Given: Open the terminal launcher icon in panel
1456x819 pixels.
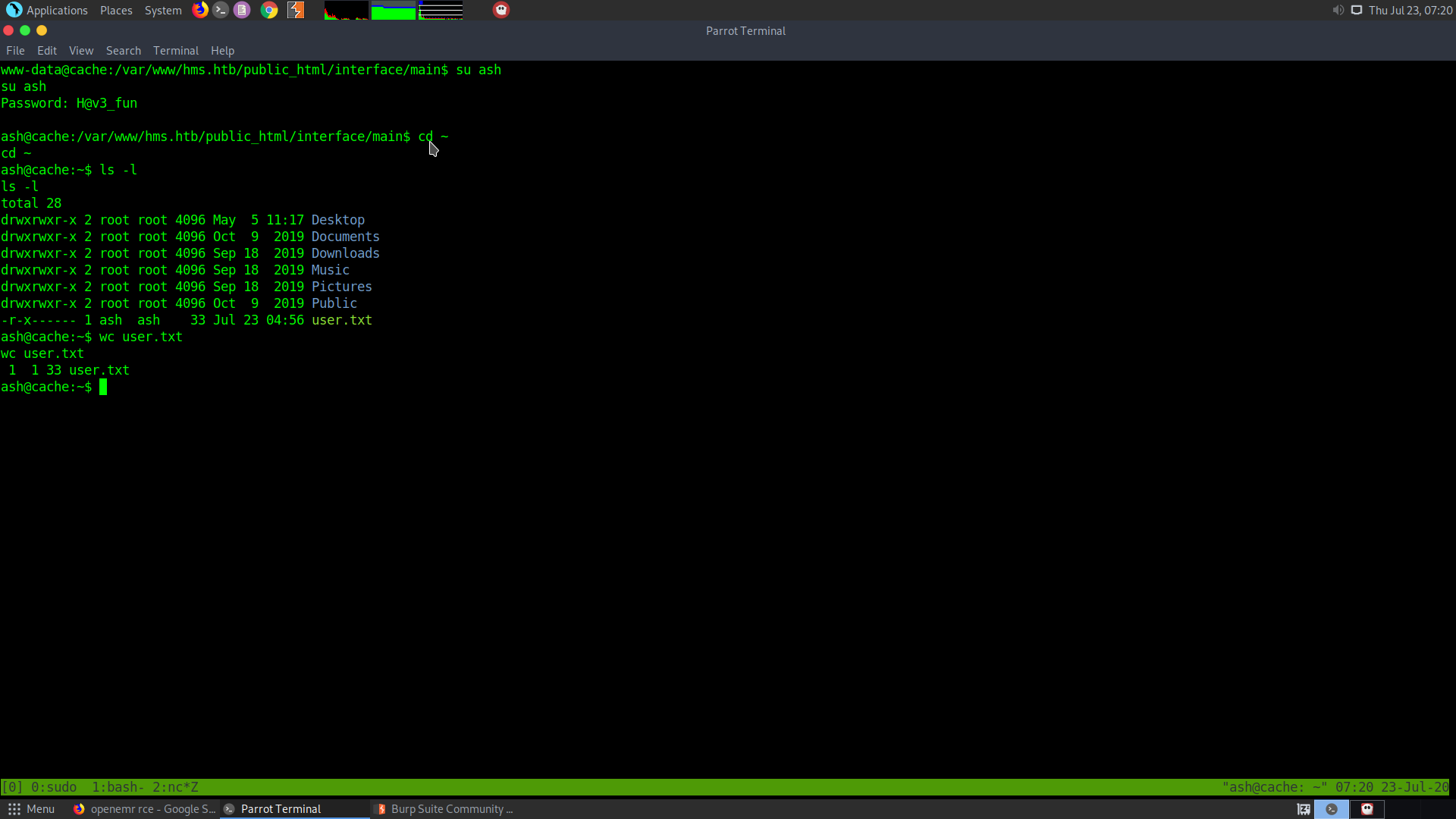Looking at the screenshot, I should (221, 10).
